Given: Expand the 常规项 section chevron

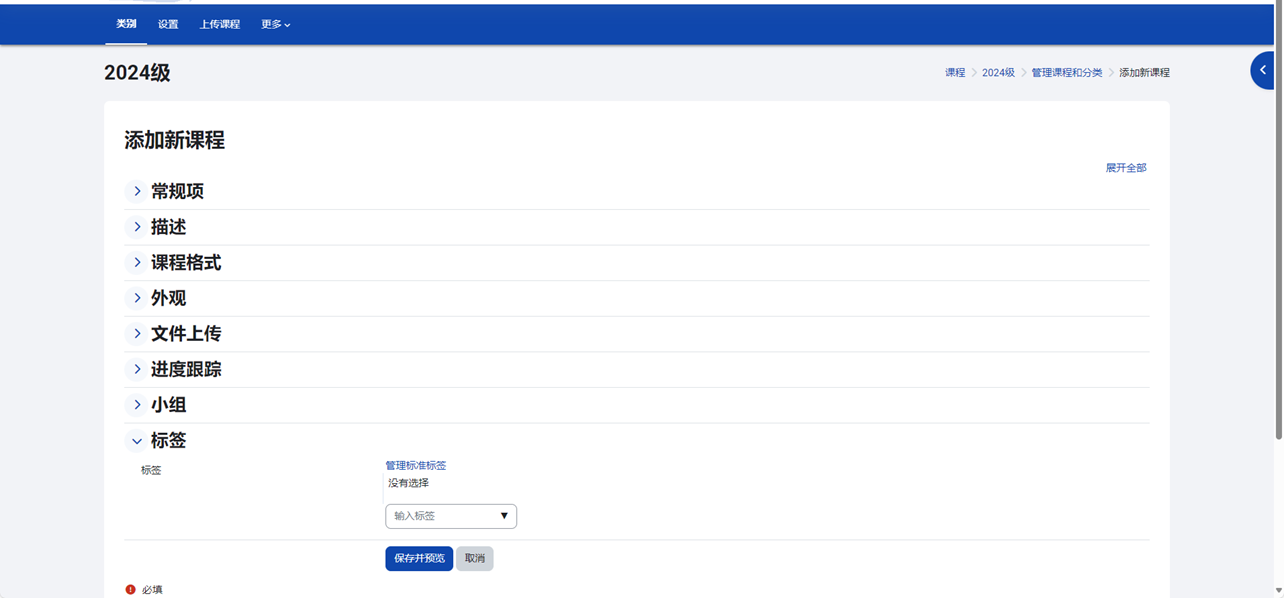Looking at the screenshot, I should tap(137, 191).
